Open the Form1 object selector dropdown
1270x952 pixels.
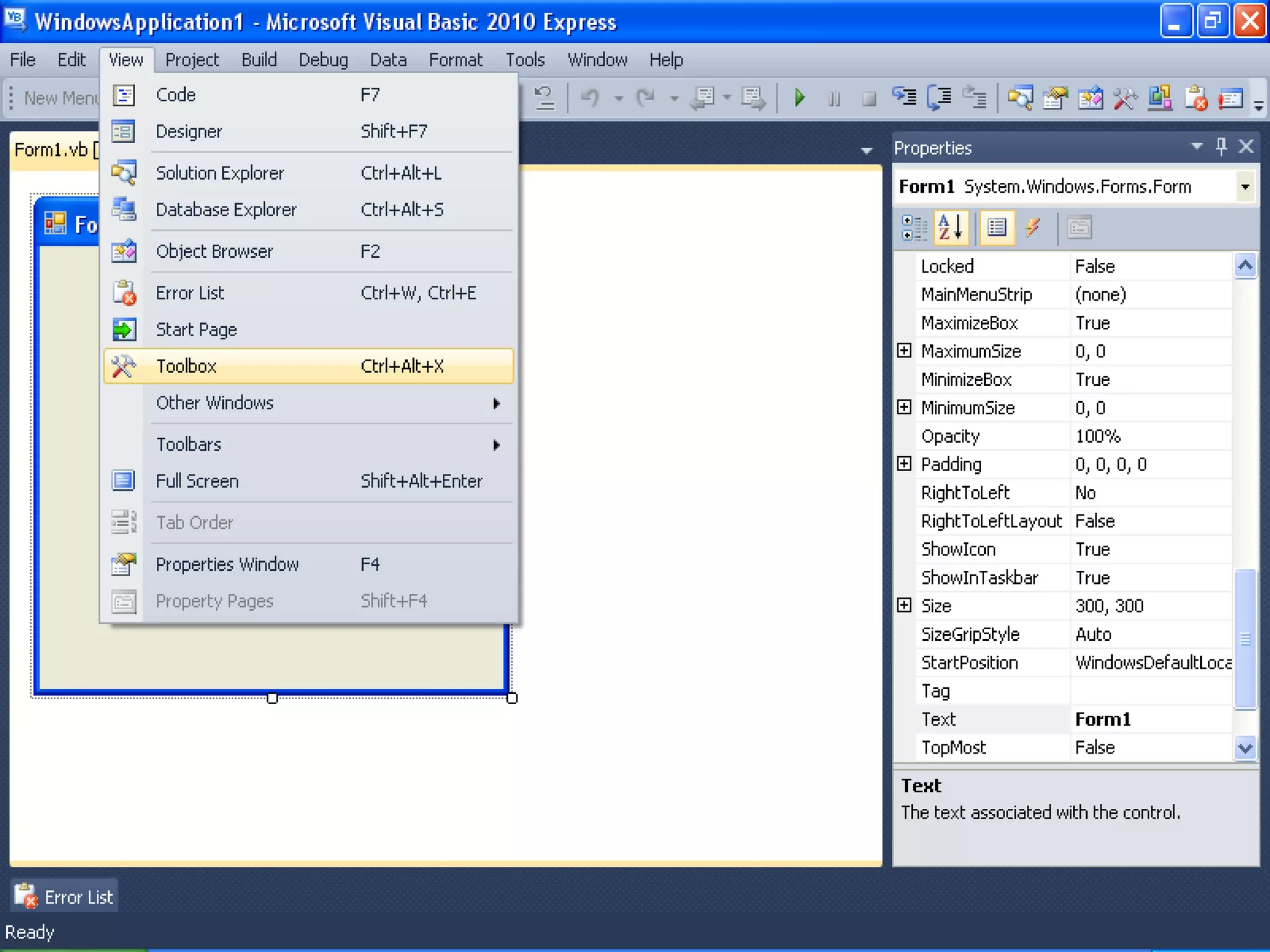[1245, 187]
